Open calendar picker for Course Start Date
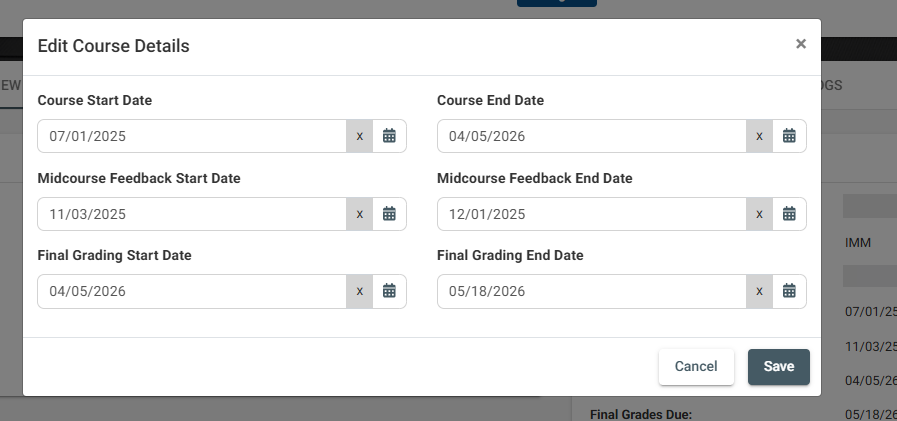 [x=390, y=136]
